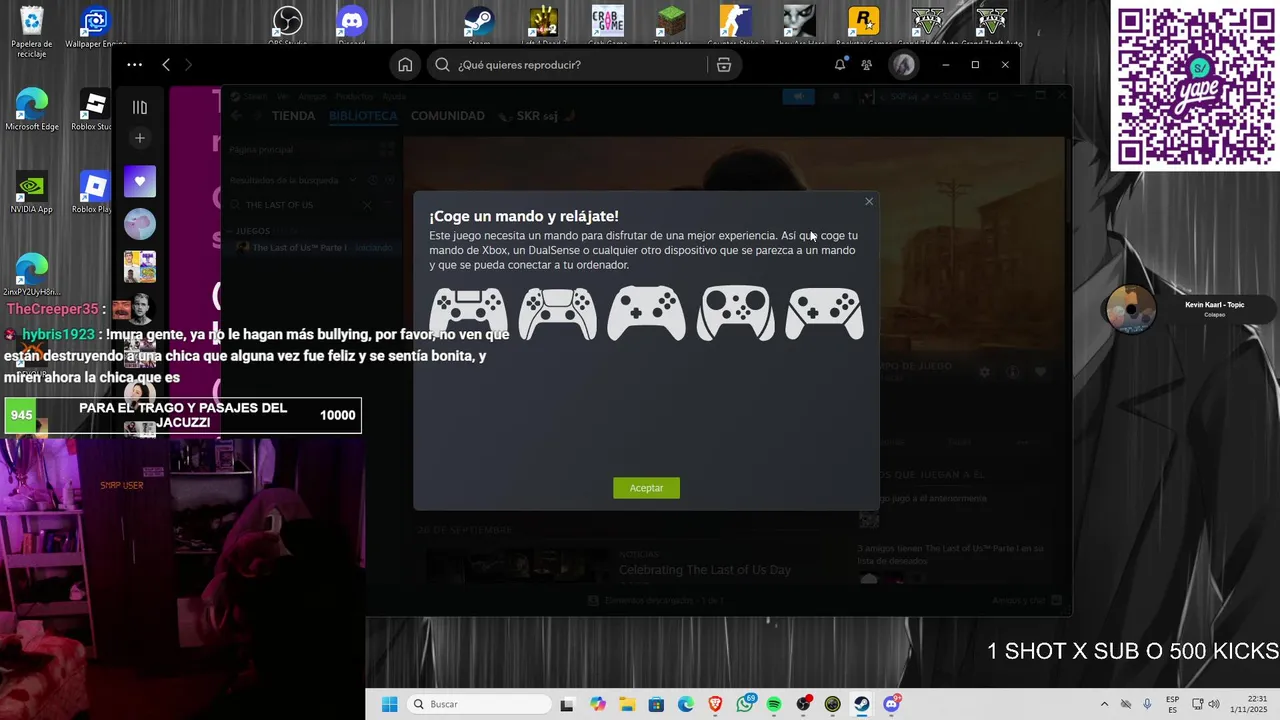Open 'Celebrating The Last of Us Day' news
Image resolution: width=1280 pixels, height=720 pixels.
point(704,570)
